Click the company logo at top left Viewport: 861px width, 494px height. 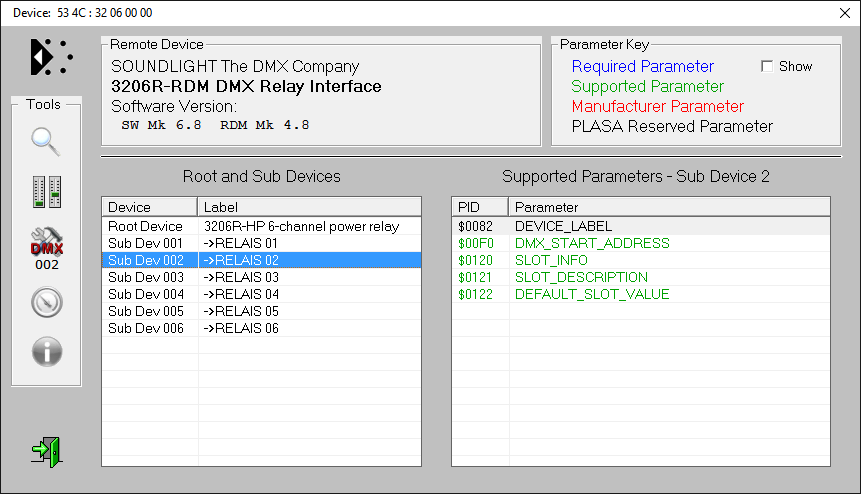(x=50, y=57)
